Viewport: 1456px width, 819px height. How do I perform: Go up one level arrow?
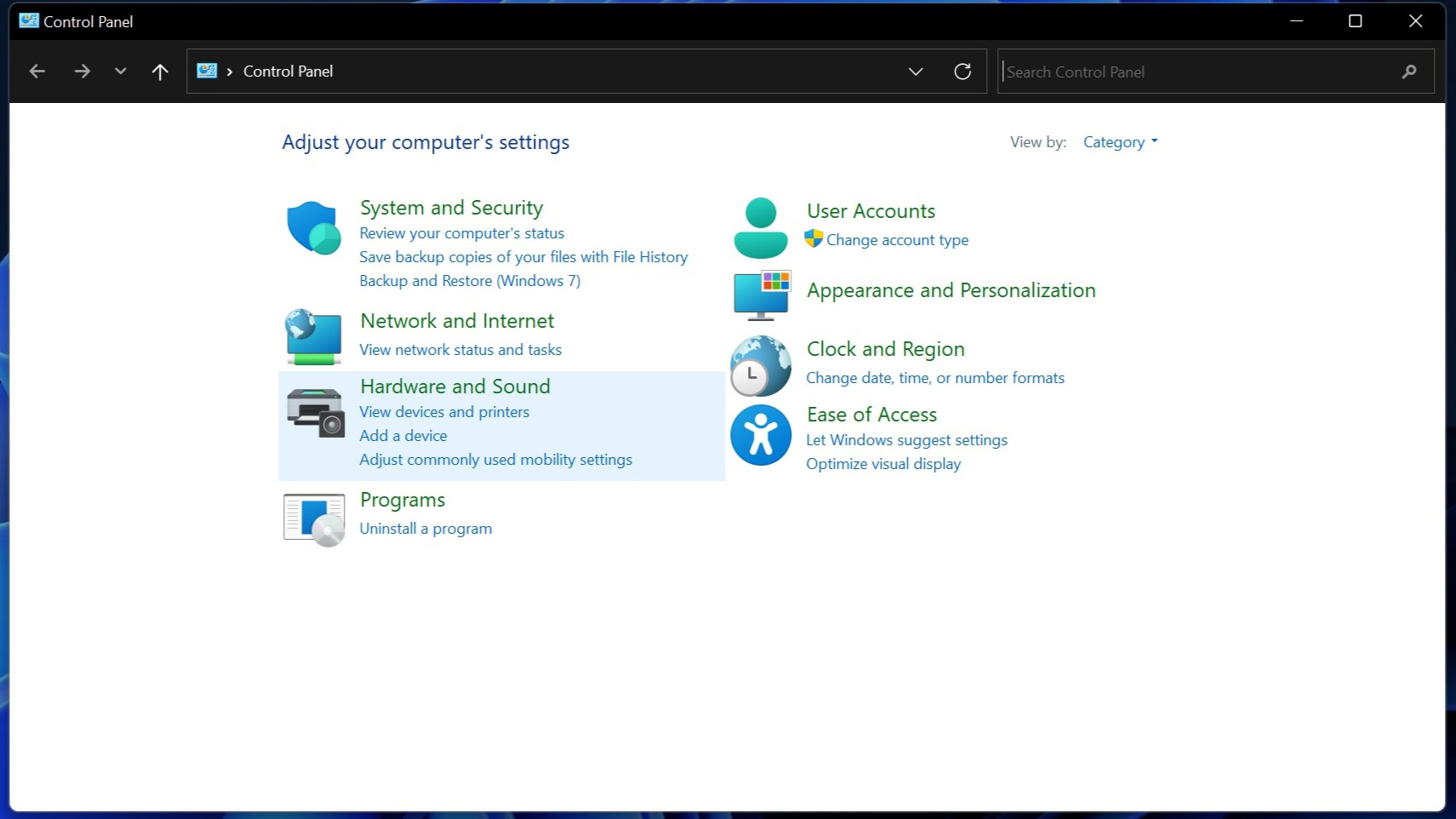159,72
